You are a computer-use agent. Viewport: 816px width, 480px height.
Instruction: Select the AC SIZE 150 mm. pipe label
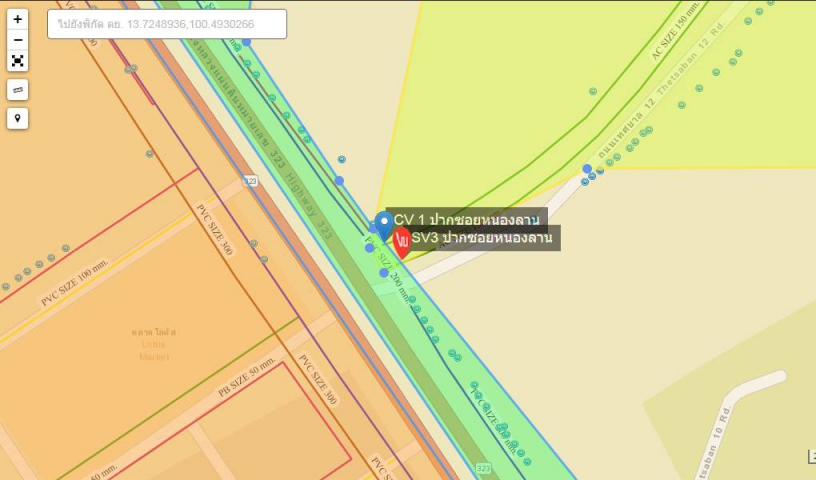(x=676, y=31)
